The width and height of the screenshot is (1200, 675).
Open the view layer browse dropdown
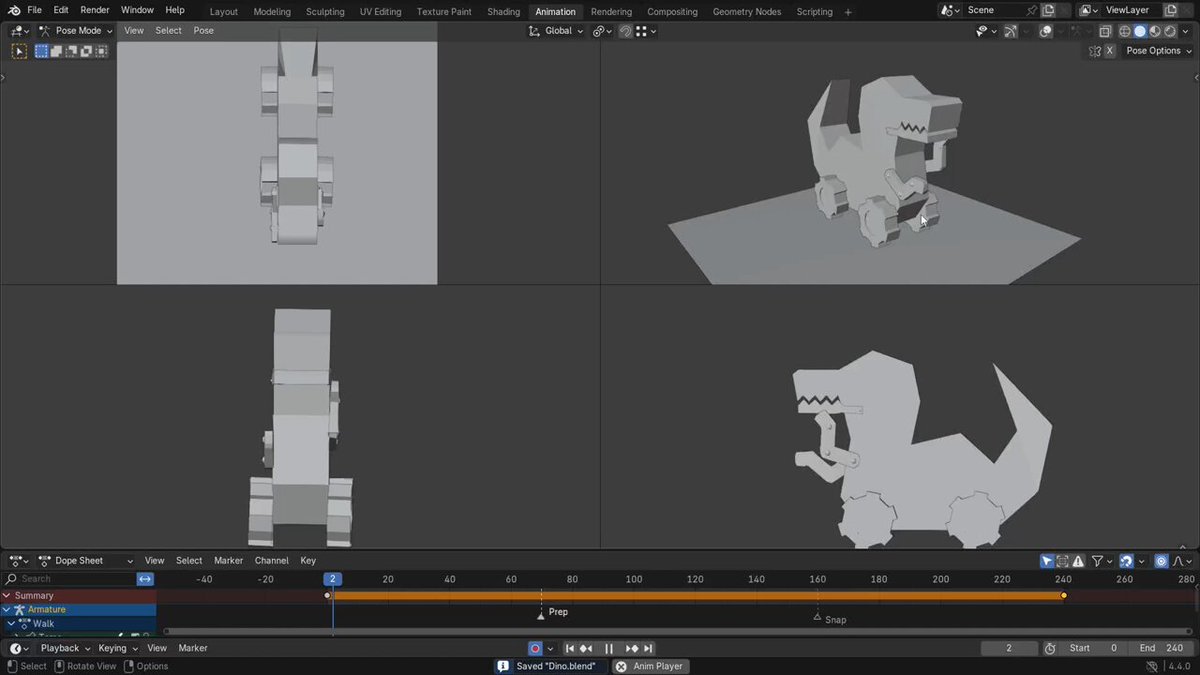(1090, 10)
